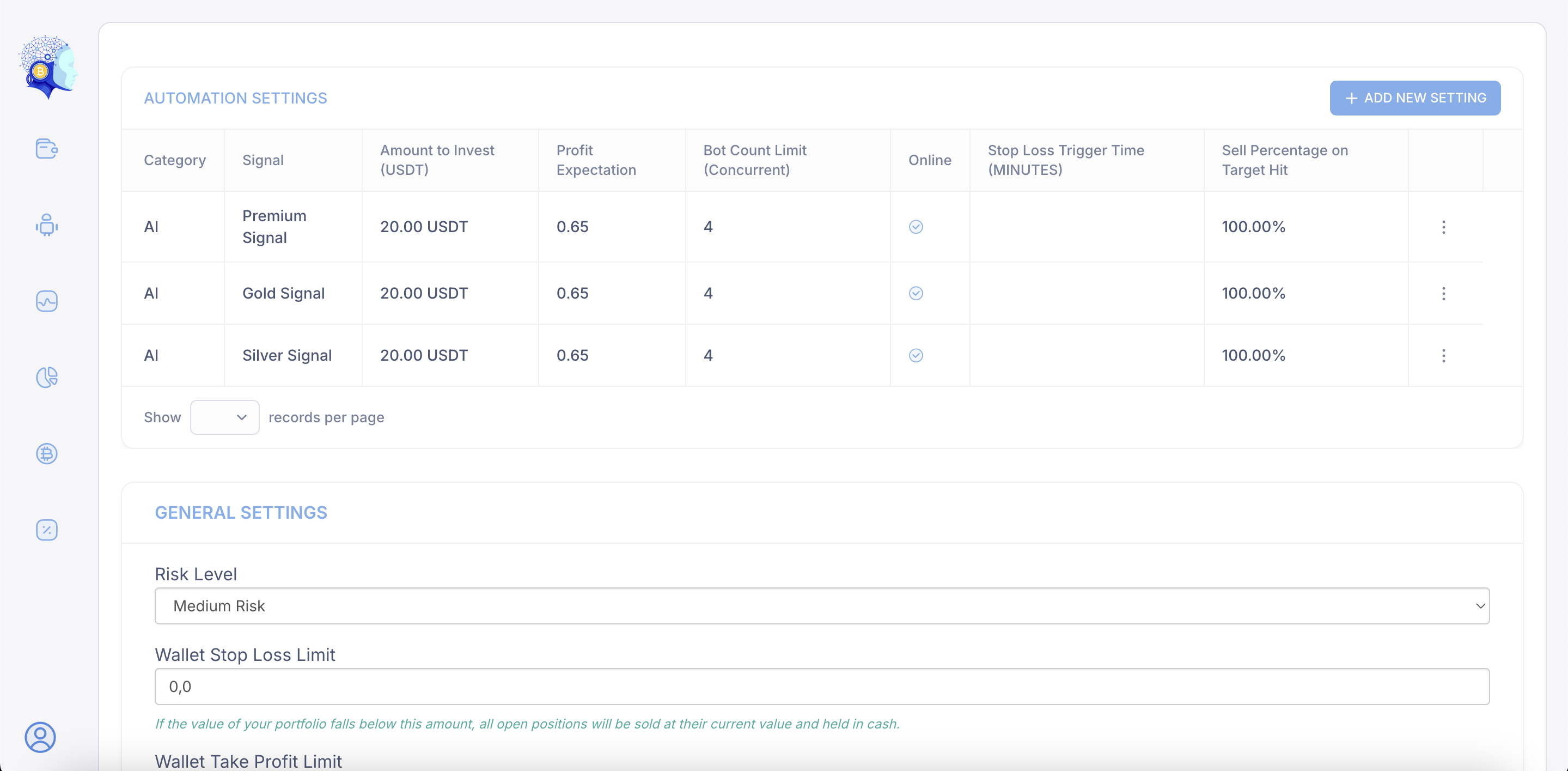Open actions menu for Gold Signal row
Viewport: 1568px width, 771px height.
pos(1443,294)
